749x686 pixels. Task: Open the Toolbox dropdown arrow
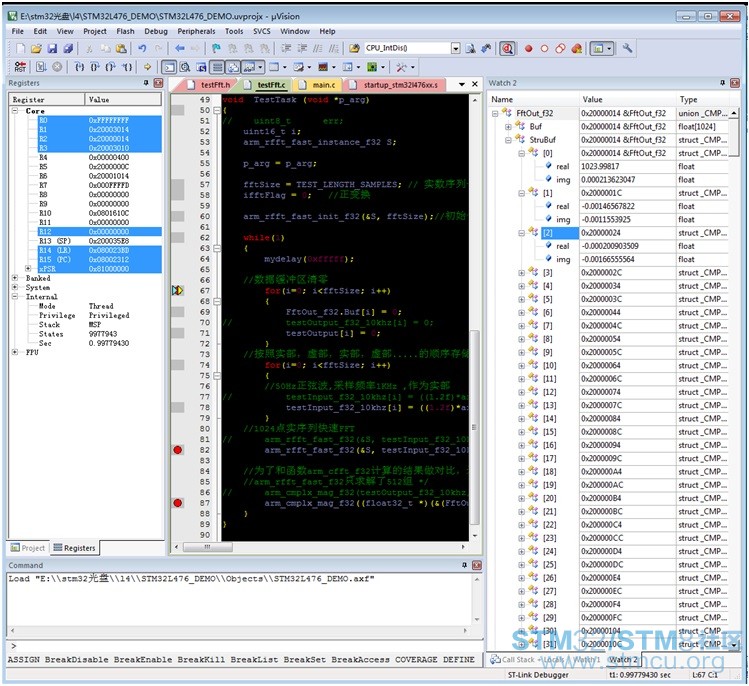coord(413,67)
